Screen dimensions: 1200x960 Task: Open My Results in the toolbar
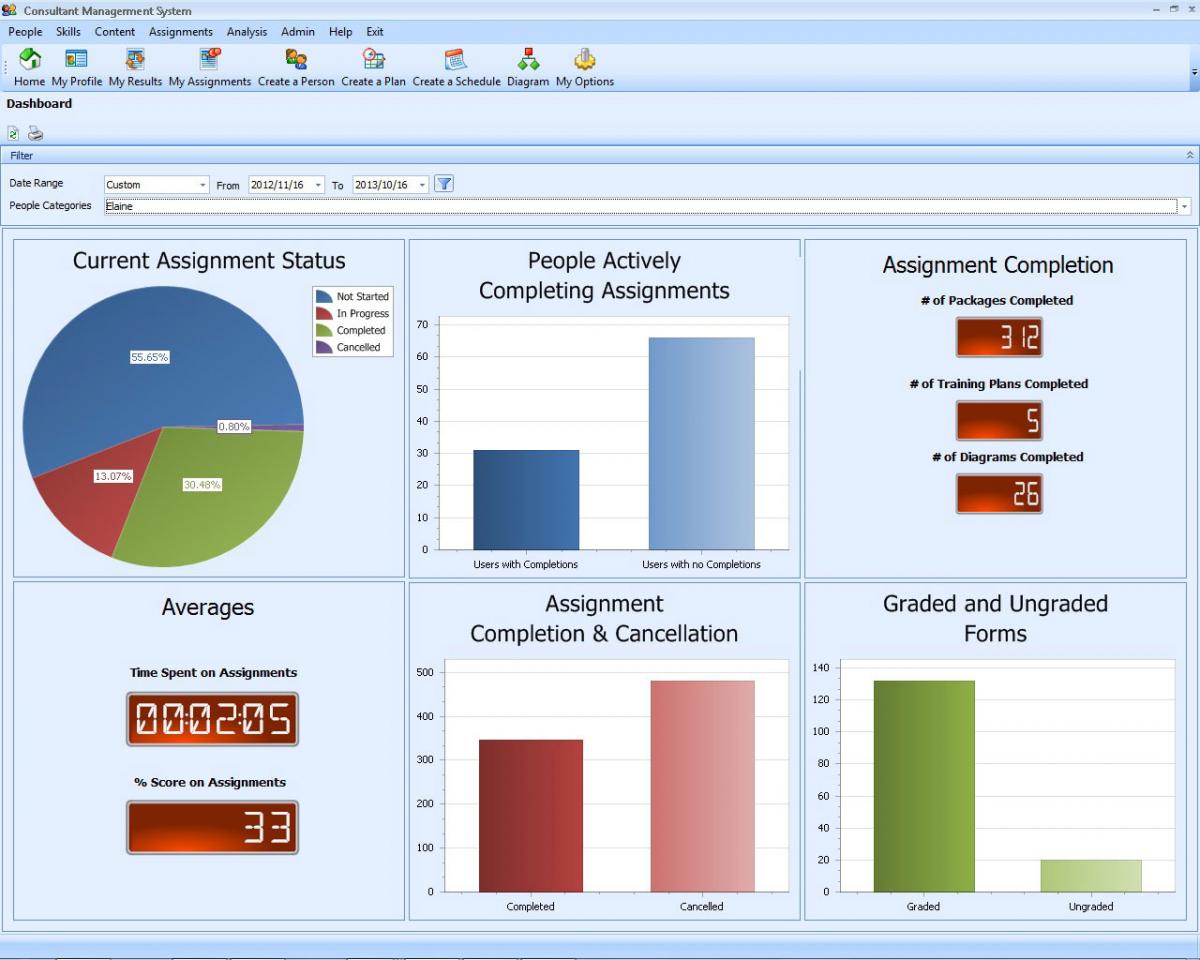135,60
